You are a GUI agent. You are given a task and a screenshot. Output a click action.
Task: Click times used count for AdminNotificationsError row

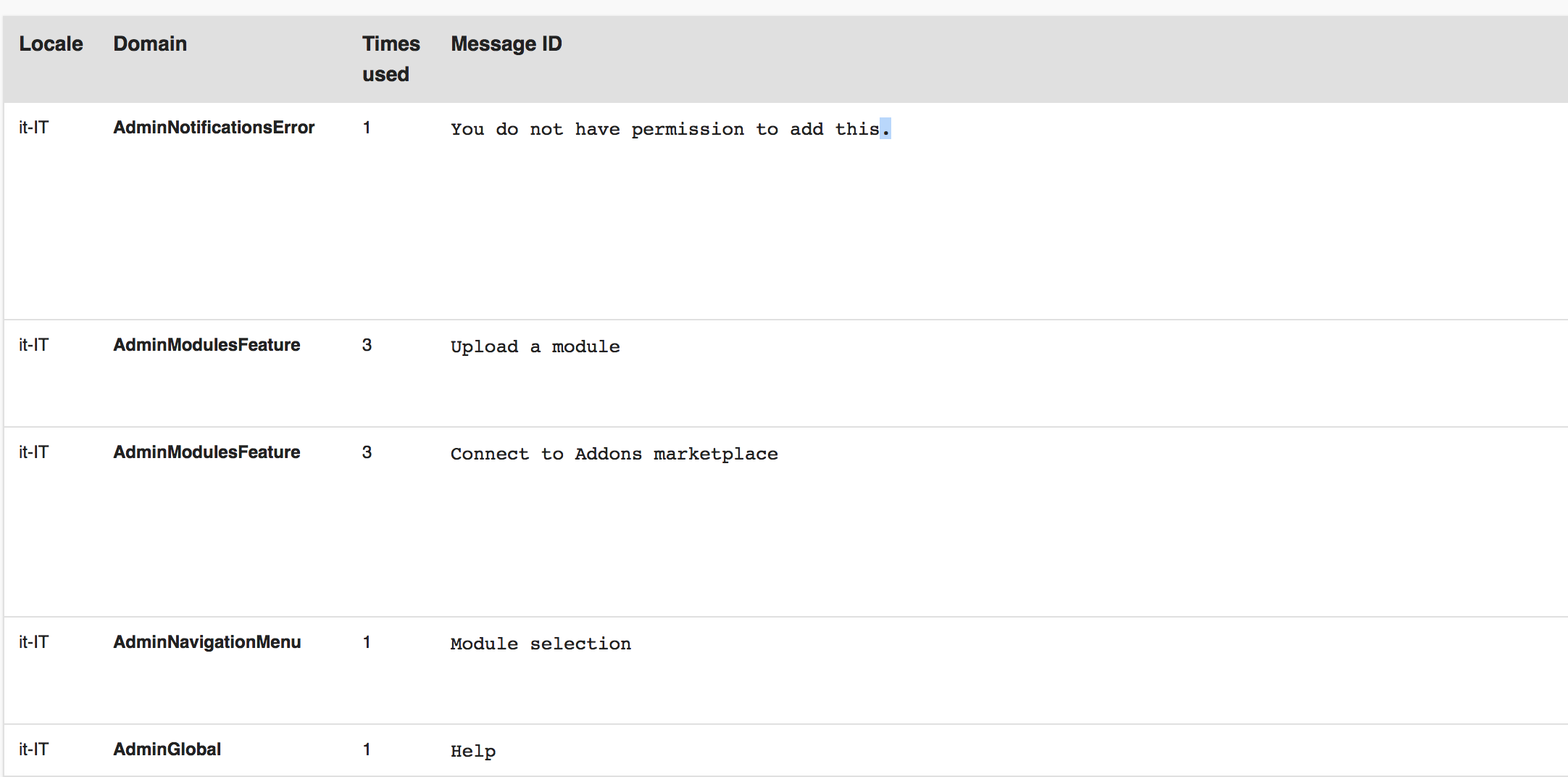click(x=367, y=128)
